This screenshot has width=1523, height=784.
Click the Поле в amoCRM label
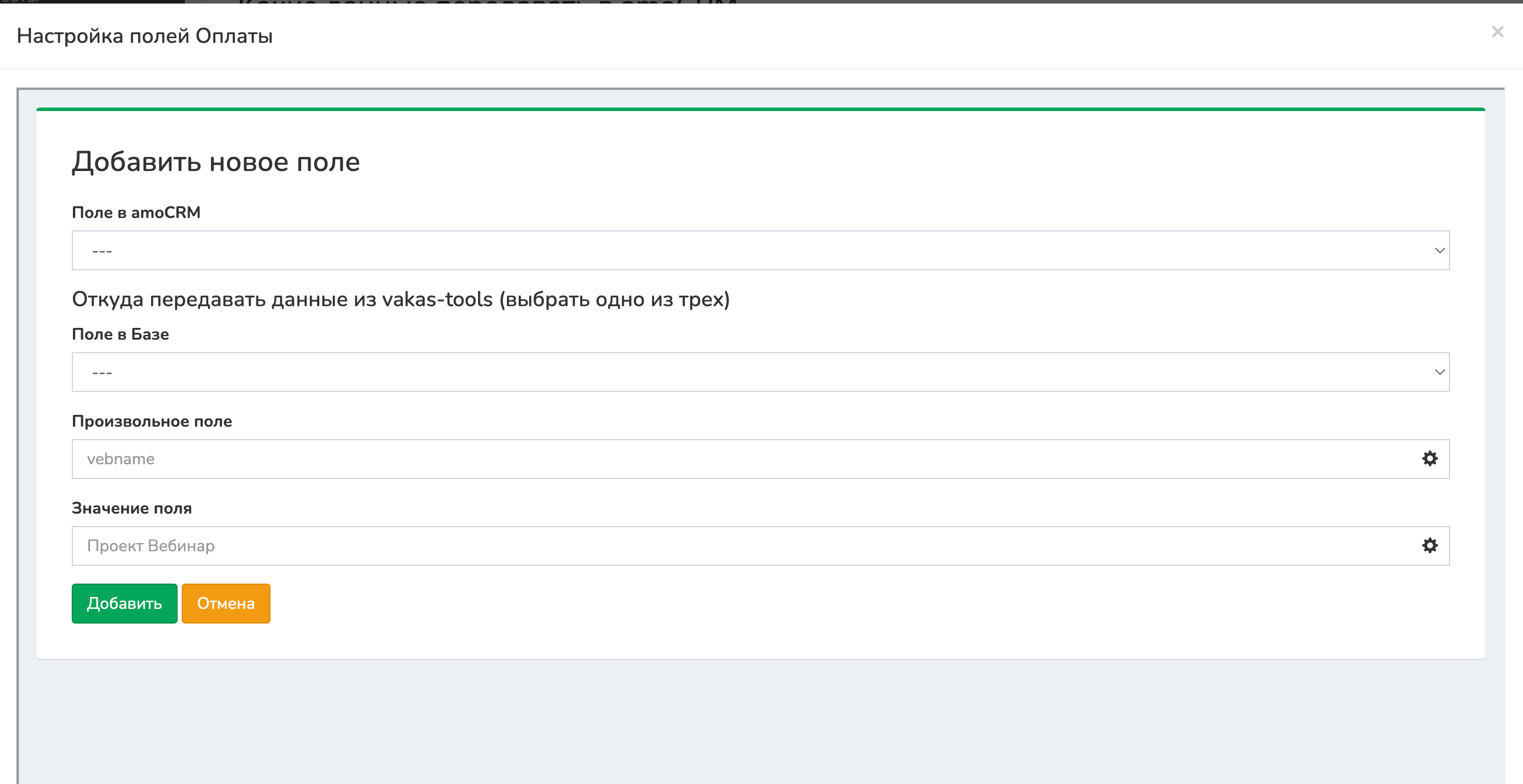pyautogui.click(x=136, y=213)
